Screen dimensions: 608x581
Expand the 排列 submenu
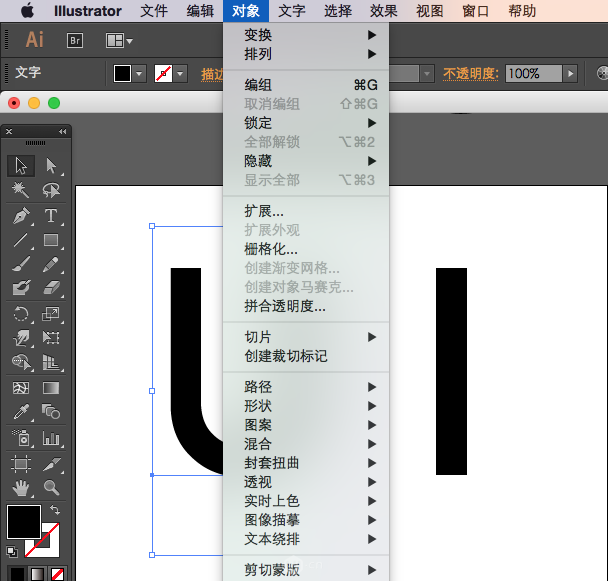[x=306, y=54]
